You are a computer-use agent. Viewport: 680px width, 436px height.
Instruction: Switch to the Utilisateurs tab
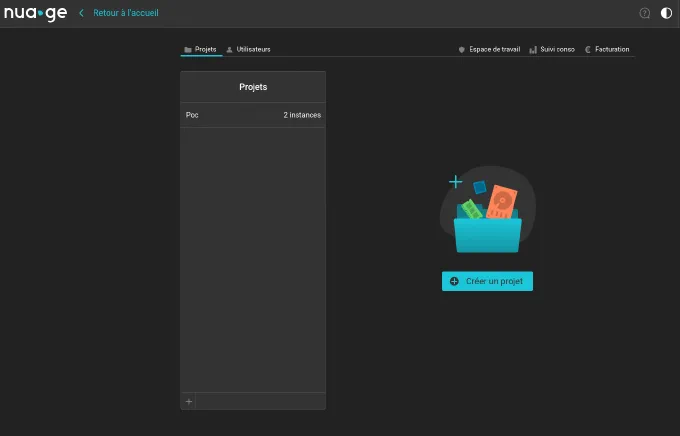248,49
